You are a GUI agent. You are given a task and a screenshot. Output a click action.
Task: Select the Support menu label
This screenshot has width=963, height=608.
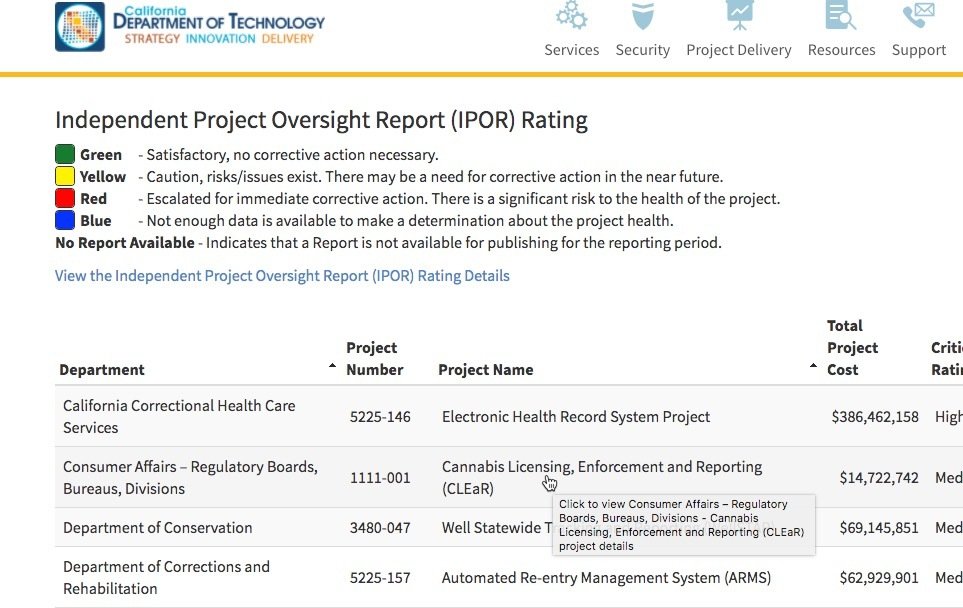(x=919, y=50)
